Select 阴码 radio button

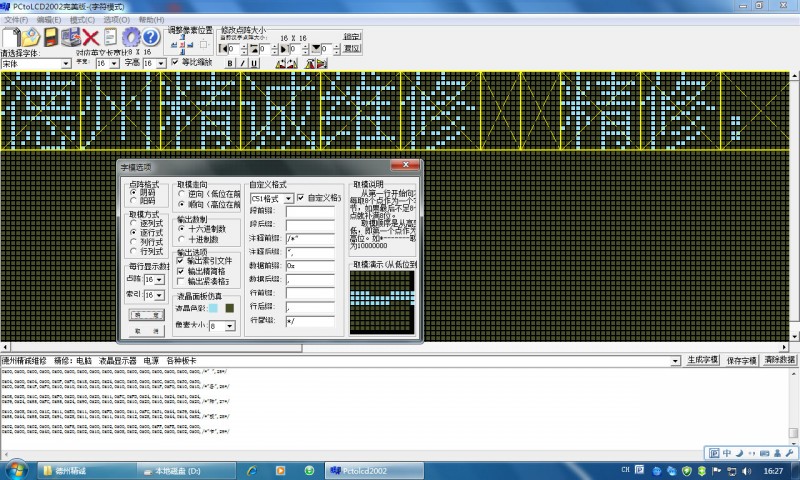tap(133, 192)
